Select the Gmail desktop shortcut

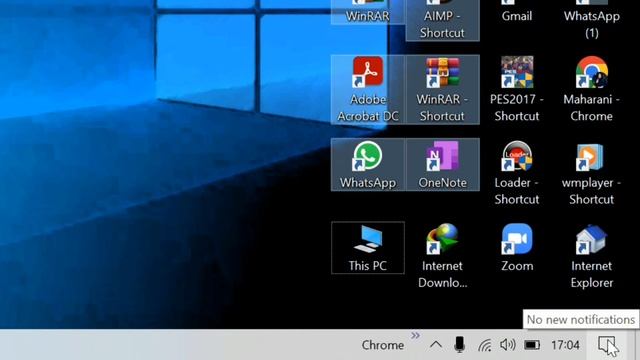pos(517,11)
